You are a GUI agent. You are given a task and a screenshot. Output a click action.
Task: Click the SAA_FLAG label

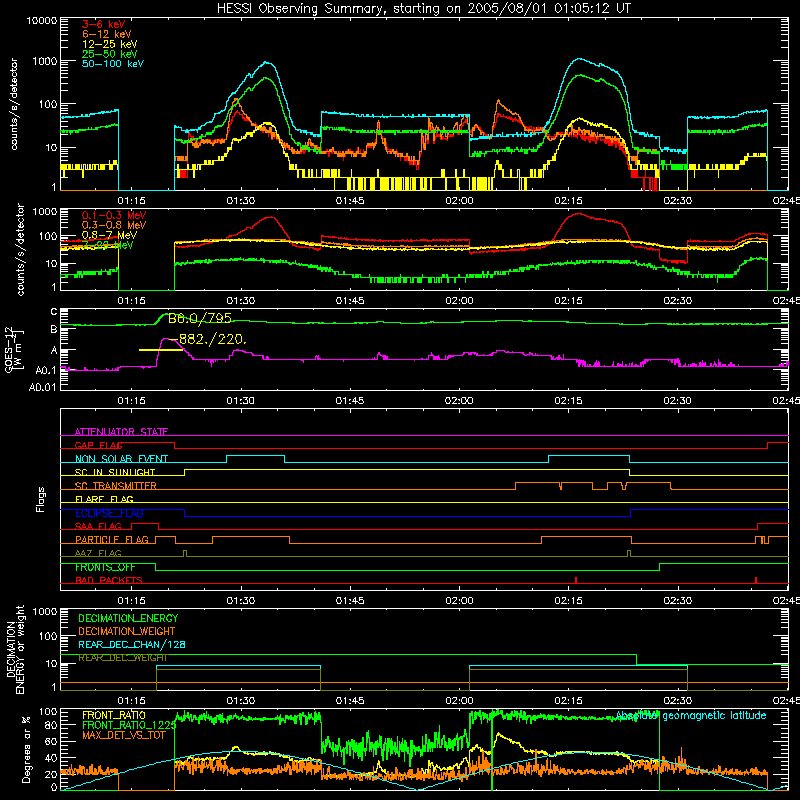98,526
